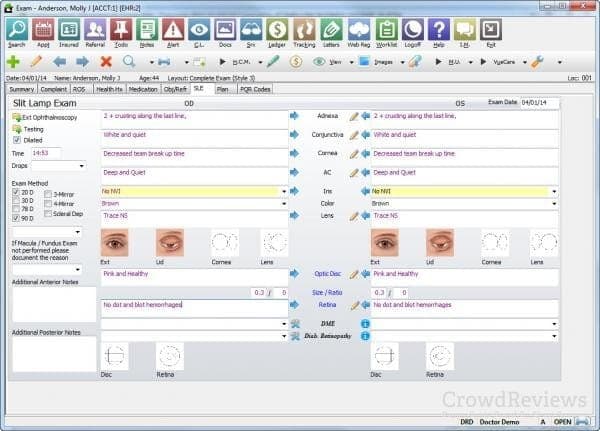Click the green plus add icon

13,62
